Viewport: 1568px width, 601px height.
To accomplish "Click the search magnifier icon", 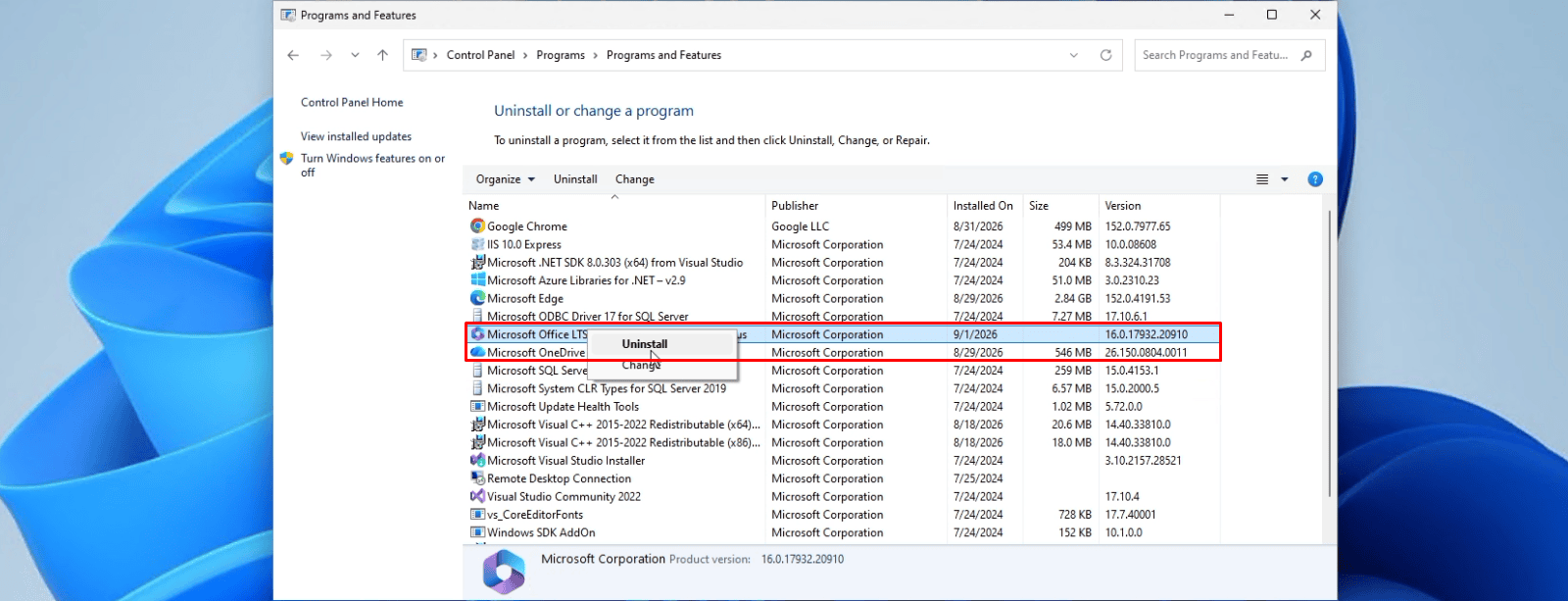I will click(1306, 55).
